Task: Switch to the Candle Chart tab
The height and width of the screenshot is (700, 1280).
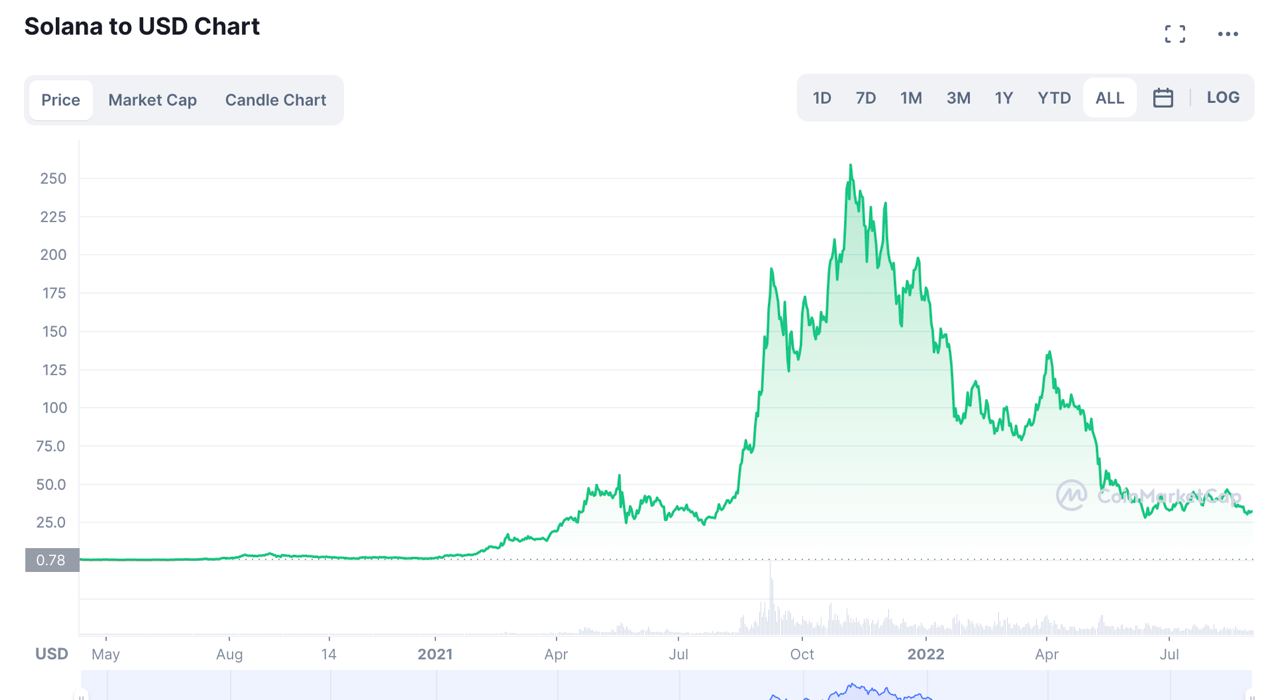Action: pos(275,100)
